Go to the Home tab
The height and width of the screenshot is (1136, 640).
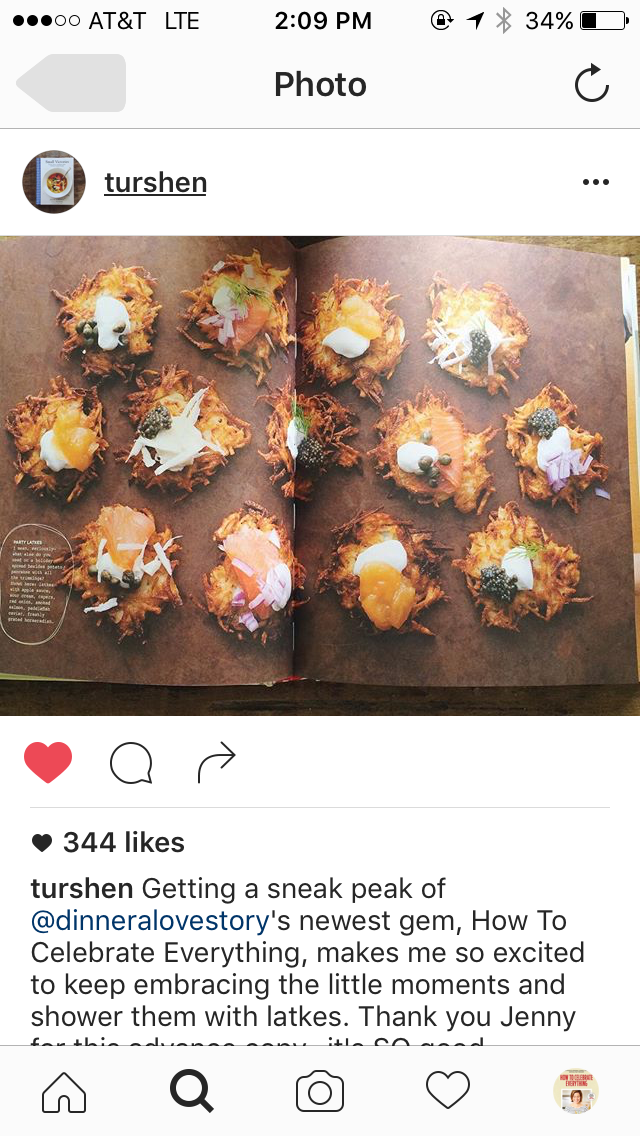(x=64, y=1091)
